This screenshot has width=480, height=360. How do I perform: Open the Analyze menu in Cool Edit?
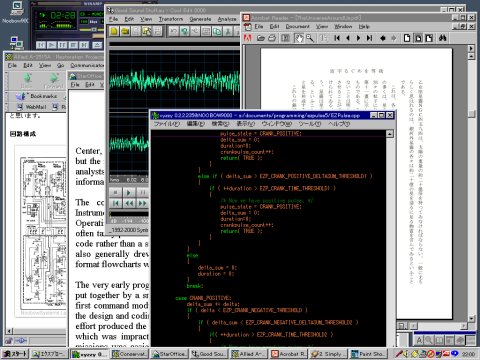click(227, 19)
